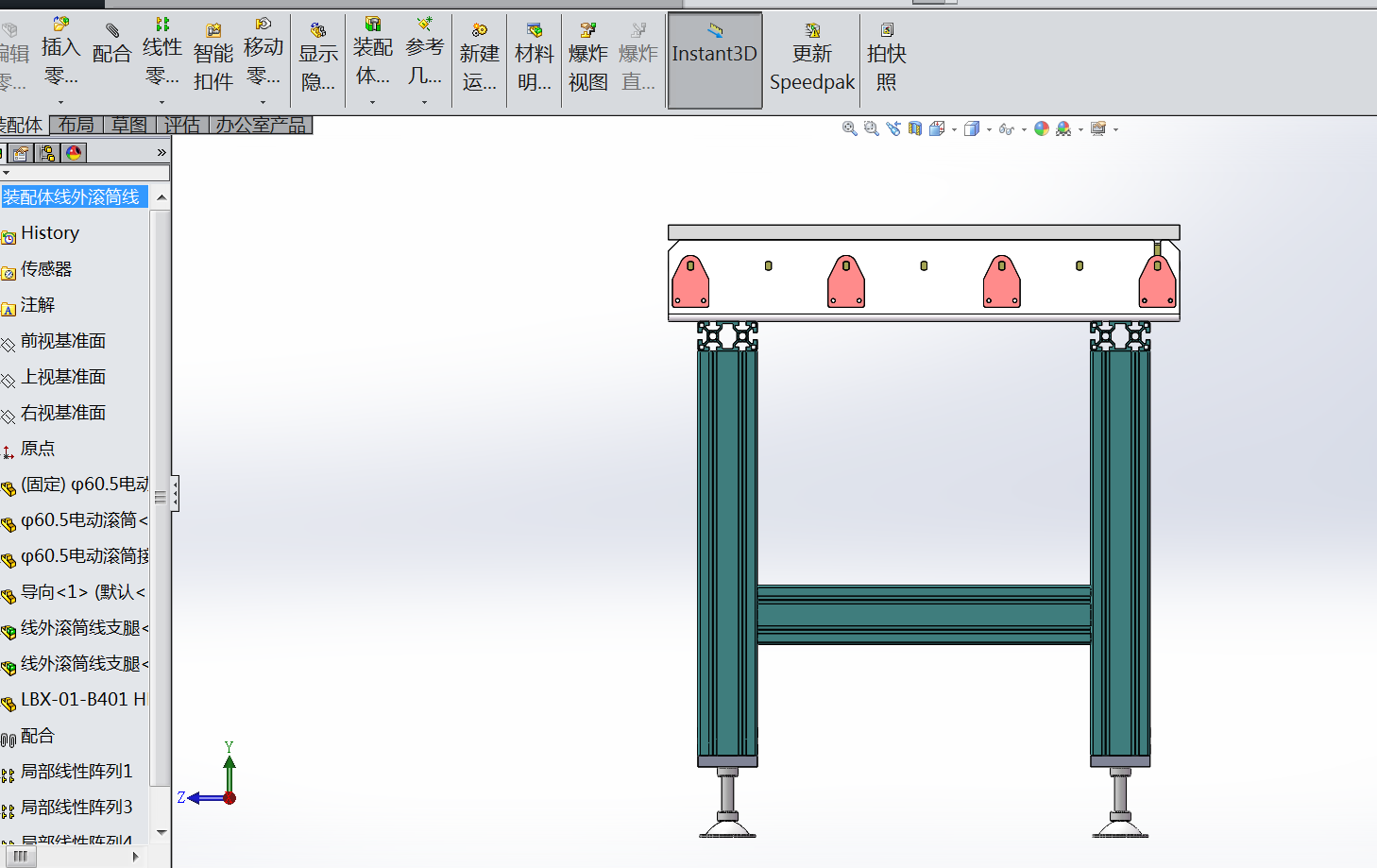This screenshot has width=1377, height=868.
Task: Click the Apply Scene icon
Action: tap(1064, 128)
